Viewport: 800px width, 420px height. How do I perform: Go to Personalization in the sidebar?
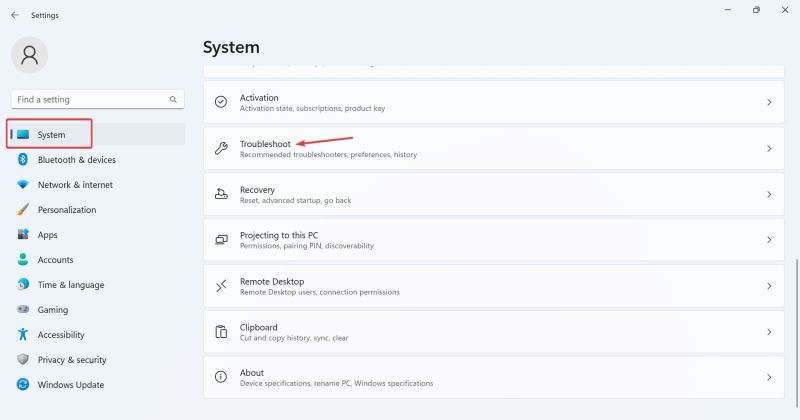(67, 210)
